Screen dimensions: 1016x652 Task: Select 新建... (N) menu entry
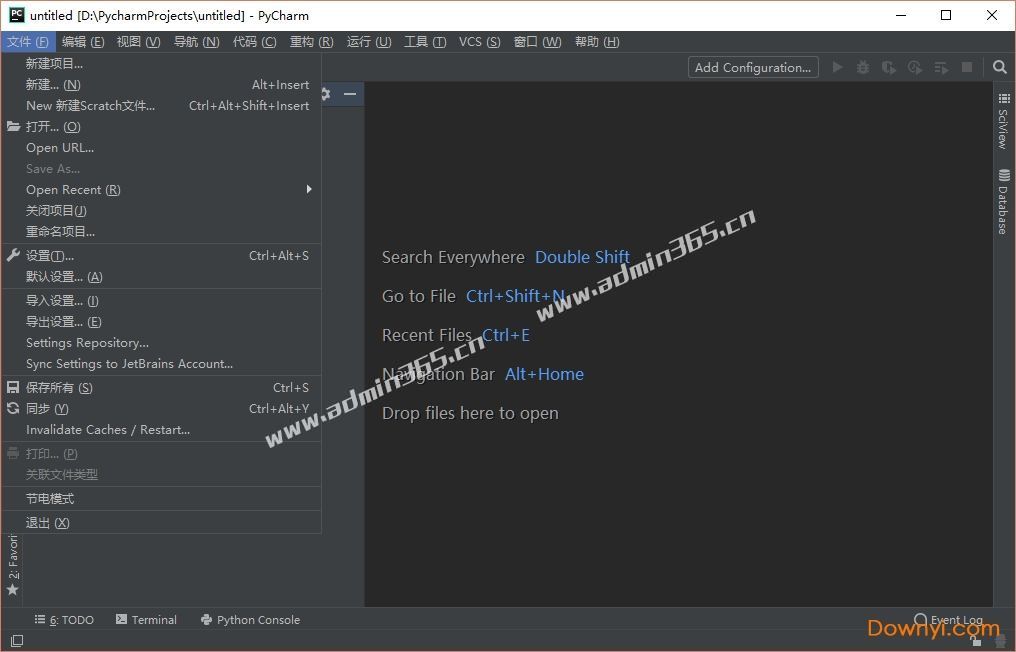click(x=161, y=85)
